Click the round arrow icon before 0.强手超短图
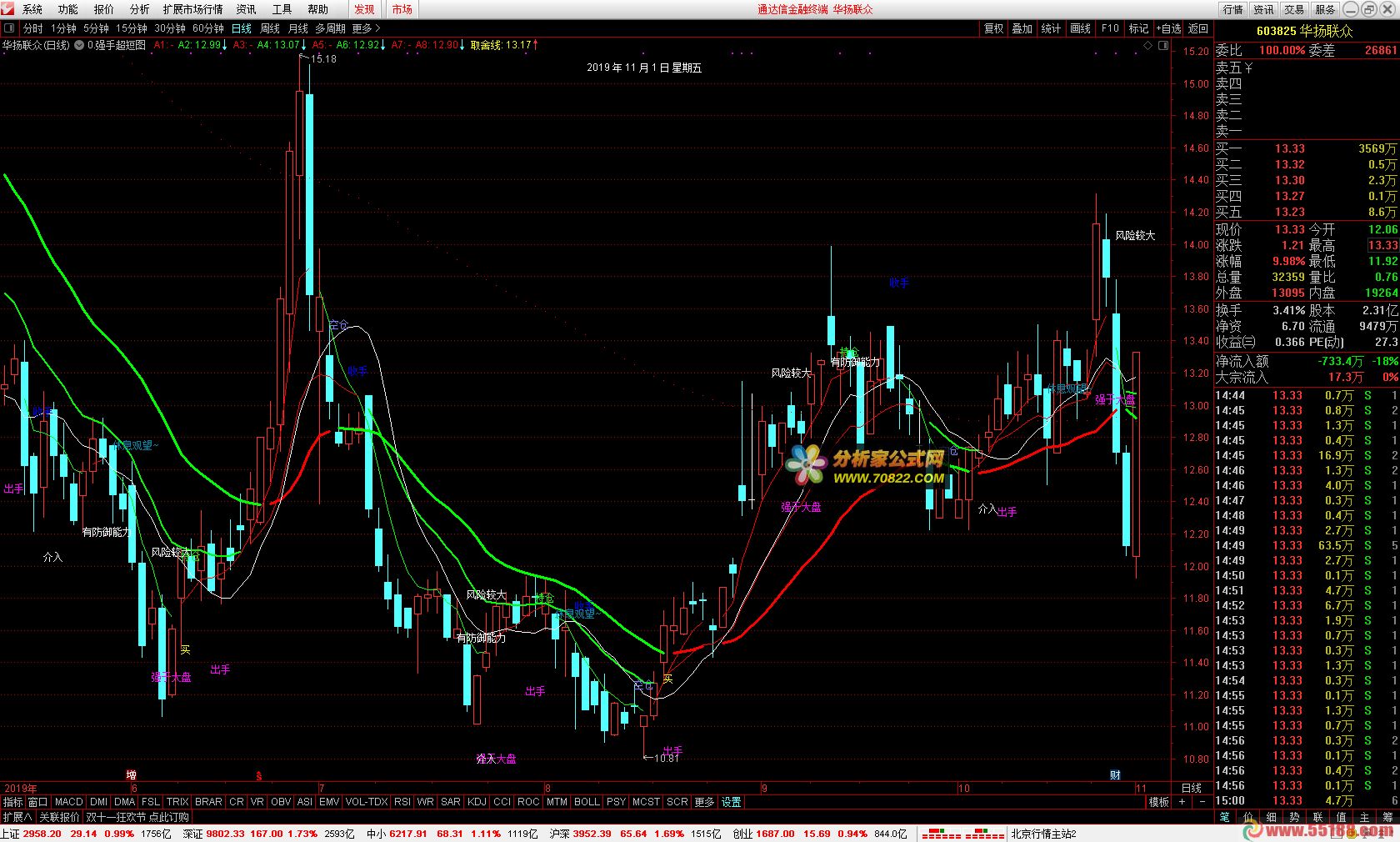Viewport: 1400px width, 842px height. point(79,45)
